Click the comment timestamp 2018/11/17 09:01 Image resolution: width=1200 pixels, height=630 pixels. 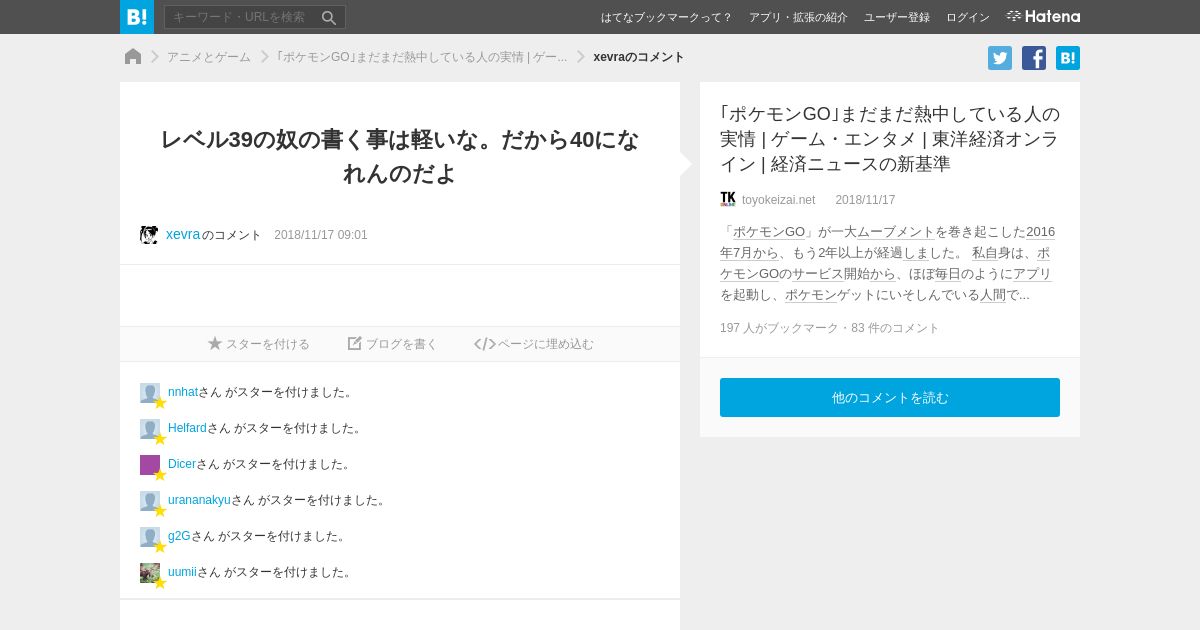click(x=321, y=235)
